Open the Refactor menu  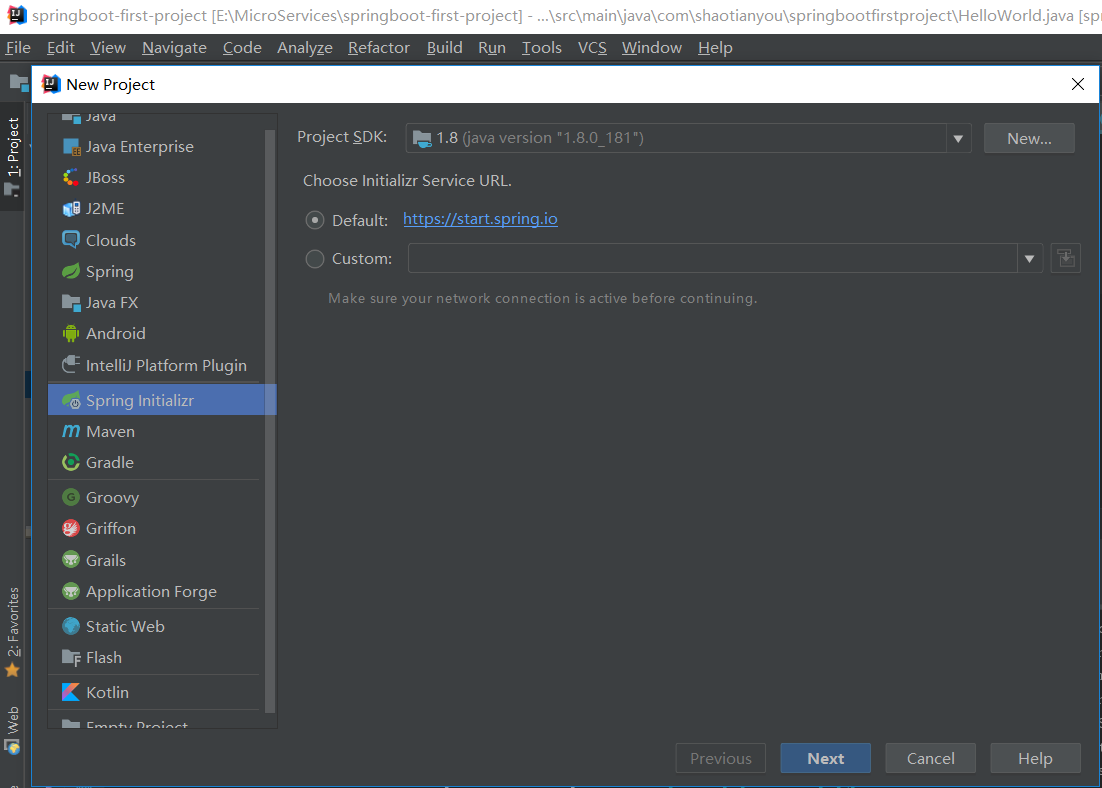tap(379, 48)
